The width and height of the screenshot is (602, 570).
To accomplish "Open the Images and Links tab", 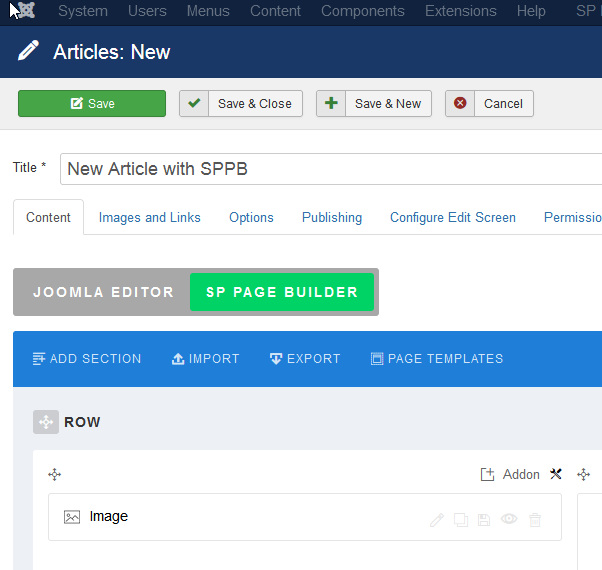I will coord(149,217).
